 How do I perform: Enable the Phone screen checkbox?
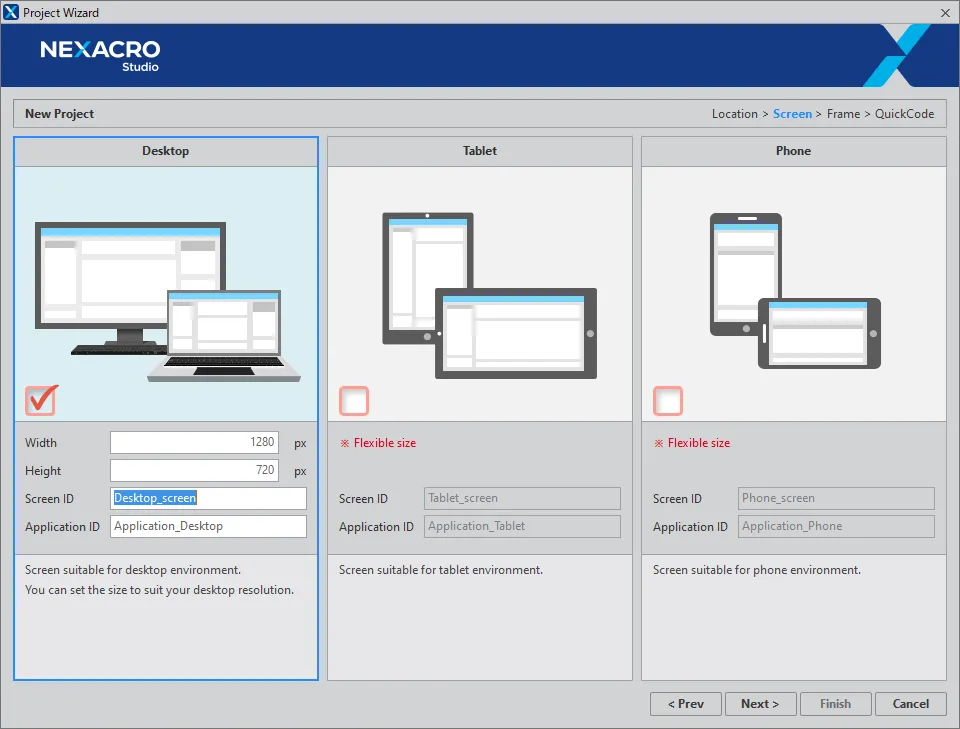(x=668, y=401)
